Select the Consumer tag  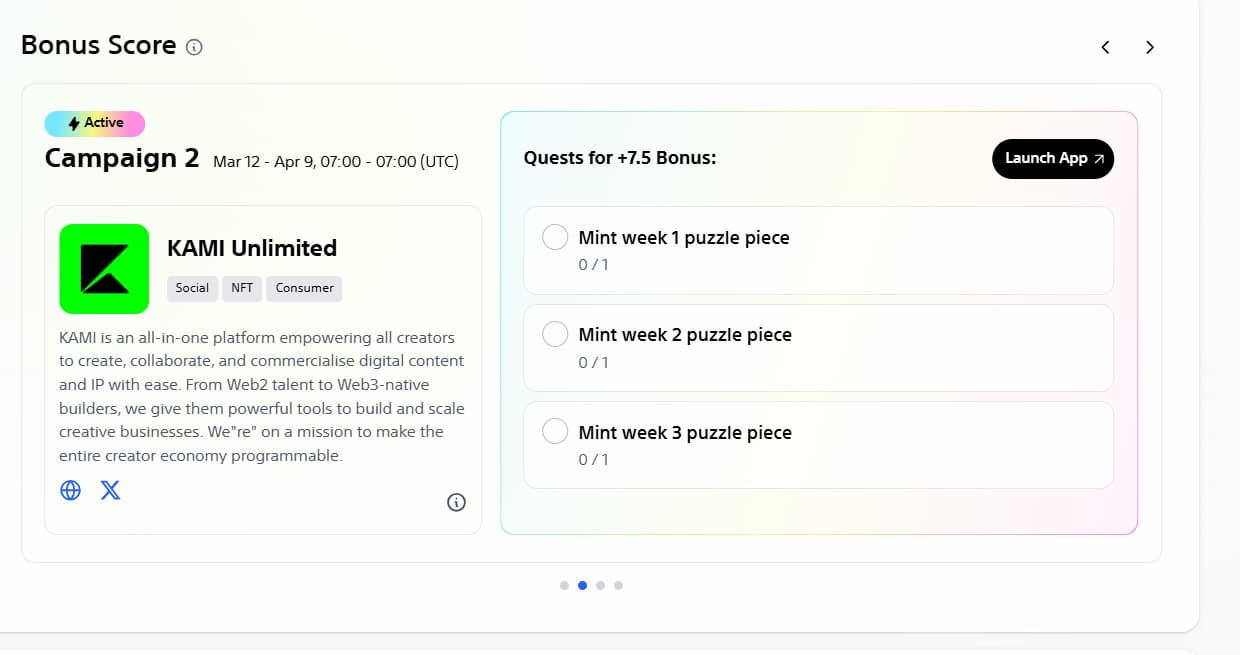(x=304, y=288)
